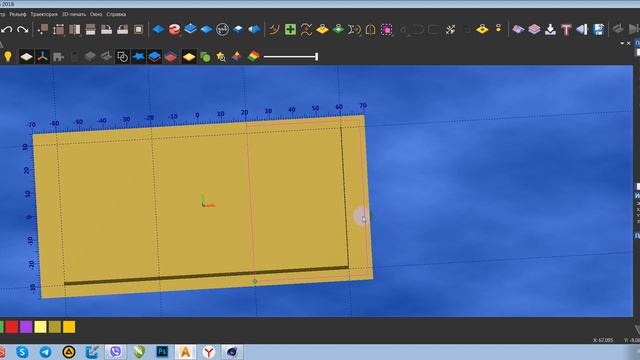Click the crossing curves icon
The image size is (640, 360).
(x=306, y=29)
